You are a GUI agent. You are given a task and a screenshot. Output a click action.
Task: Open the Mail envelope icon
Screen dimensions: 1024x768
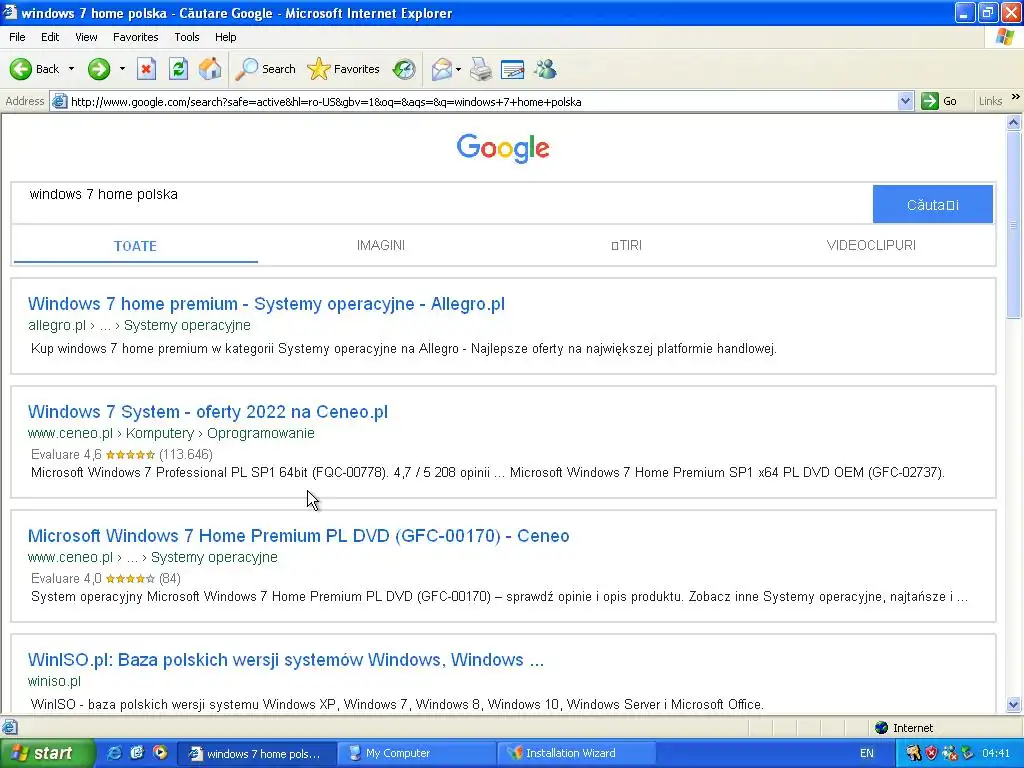442,69
